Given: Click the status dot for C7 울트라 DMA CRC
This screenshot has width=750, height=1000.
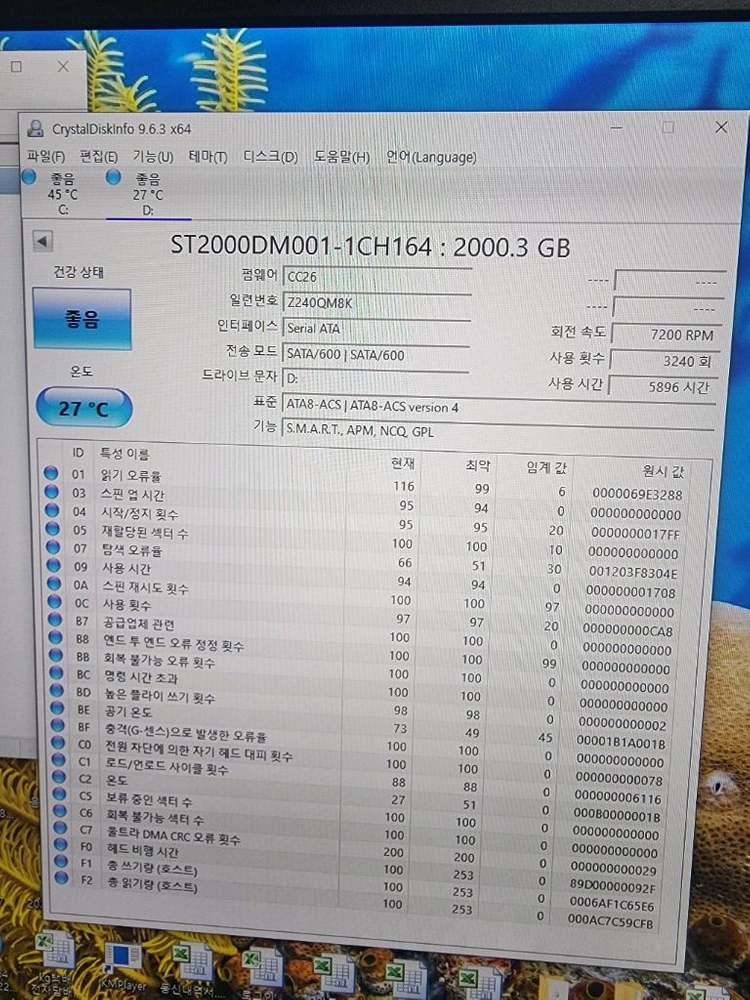Looking at the screenshot, I should pyautogui.click(x=61, y=828).
